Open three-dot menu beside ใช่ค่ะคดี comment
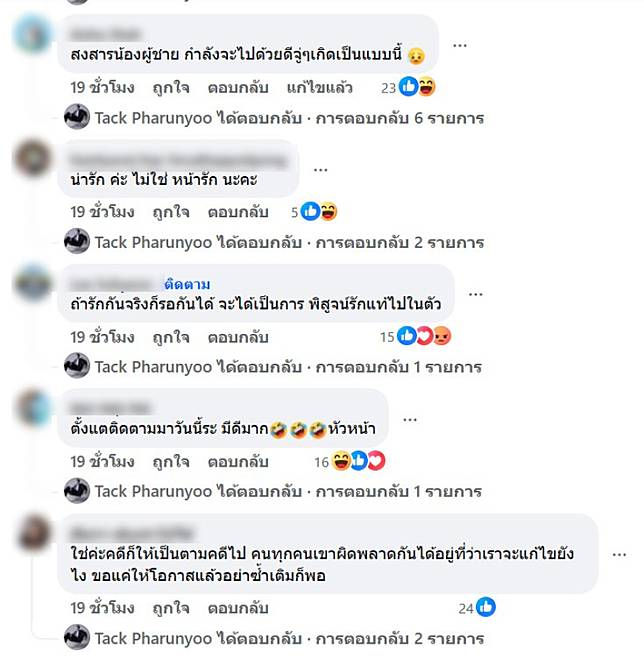Image resolution: width=644 pixels, height=659 pixels. tap(619, 555)
